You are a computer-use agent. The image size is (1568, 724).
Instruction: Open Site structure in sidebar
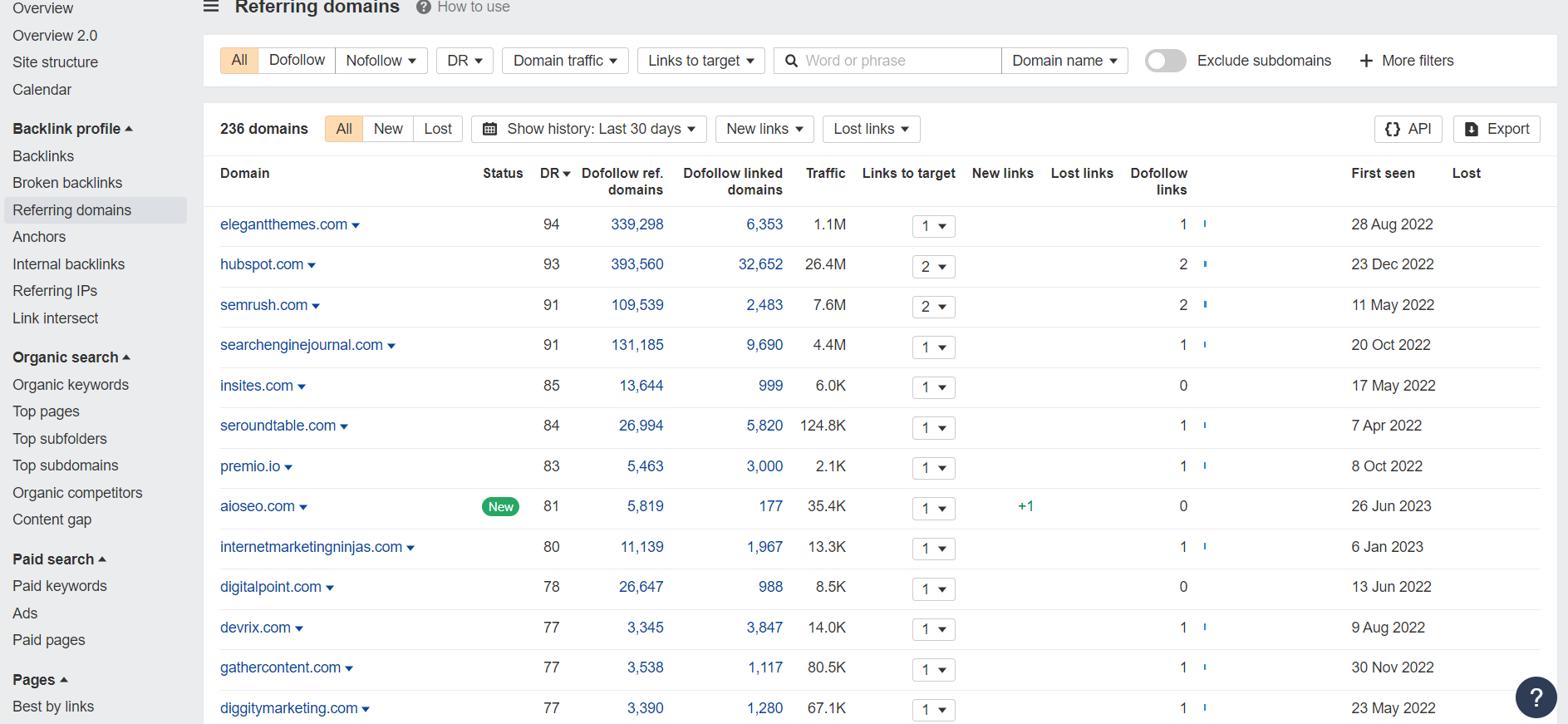click(55, 62)
